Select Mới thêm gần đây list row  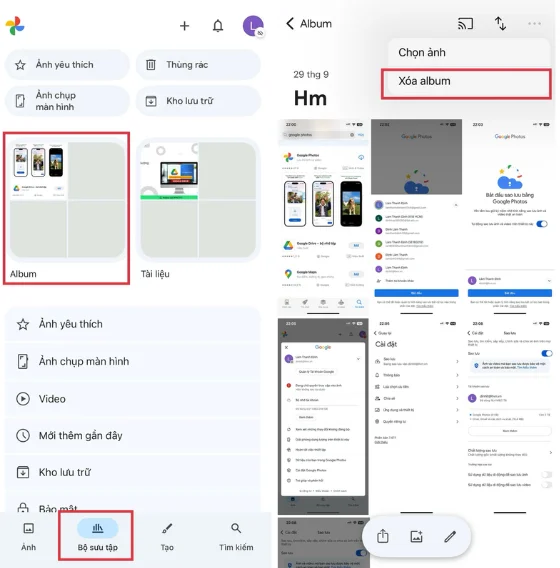coord(133,435)
